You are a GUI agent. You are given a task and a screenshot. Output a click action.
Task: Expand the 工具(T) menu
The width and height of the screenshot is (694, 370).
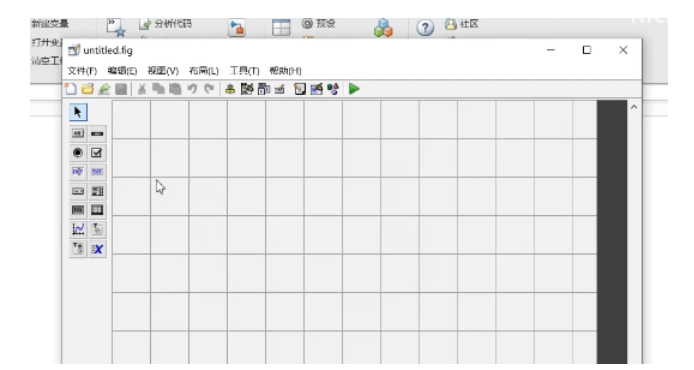tap(244, 71)
